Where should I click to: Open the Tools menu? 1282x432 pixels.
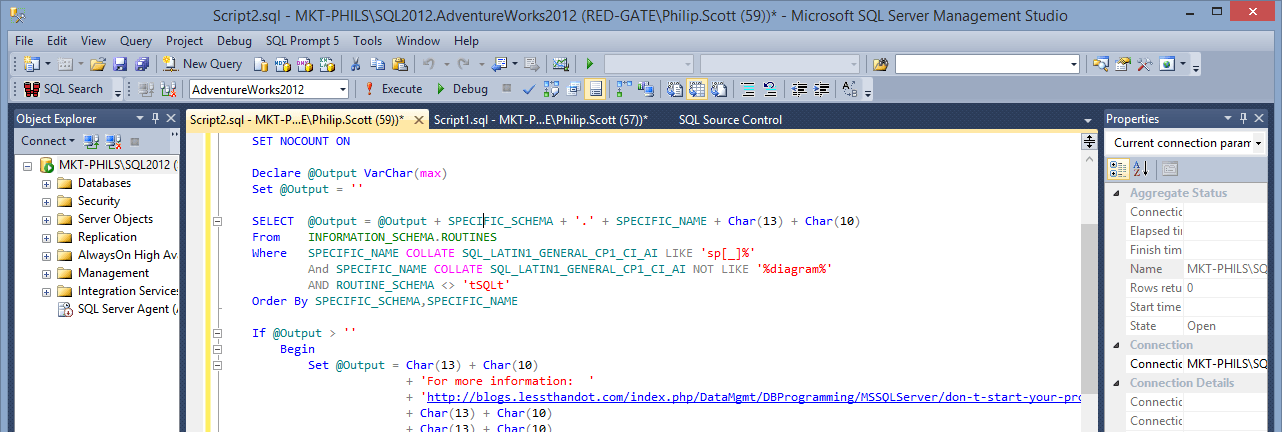[x=367, y=41]
